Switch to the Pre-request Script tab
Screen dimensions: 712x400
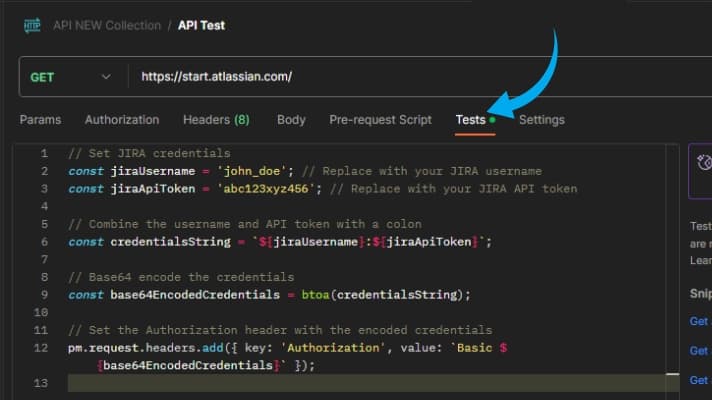click(380, 120)
